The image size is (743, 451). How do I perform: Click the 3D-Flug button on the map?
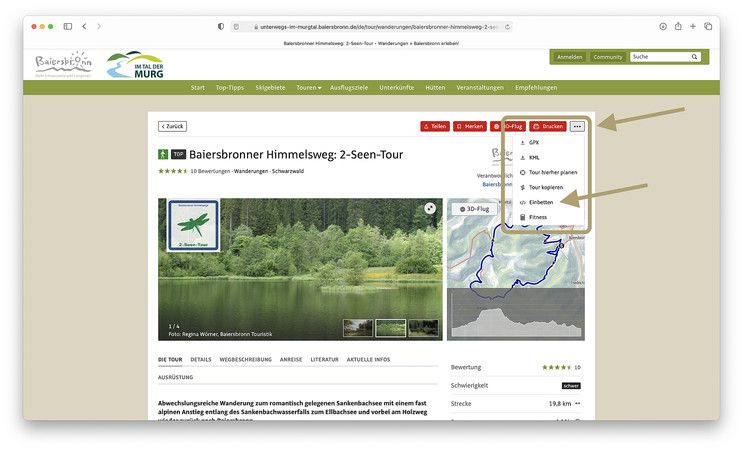pyautogui.click(x=474, y=209)
